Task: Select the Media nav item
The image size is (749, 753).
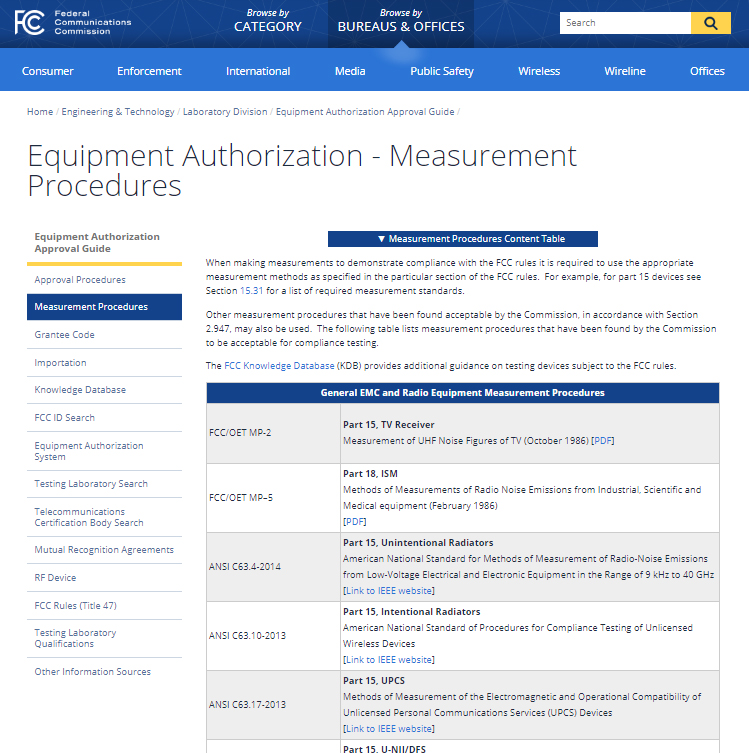Action: 350,71
